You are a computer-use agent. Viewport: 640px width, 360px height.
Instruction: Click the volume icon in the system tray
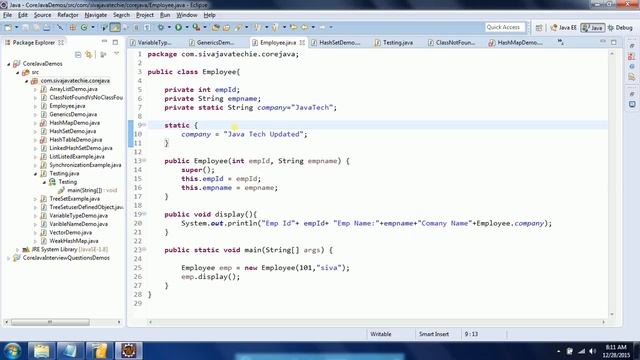point(593,351)
